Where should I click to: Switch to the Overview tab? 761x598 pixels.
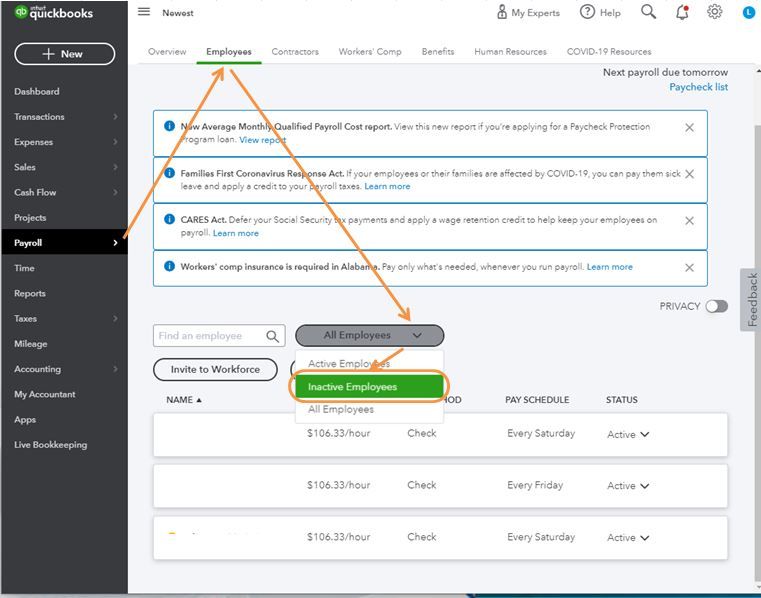click(x=167, y=51)
